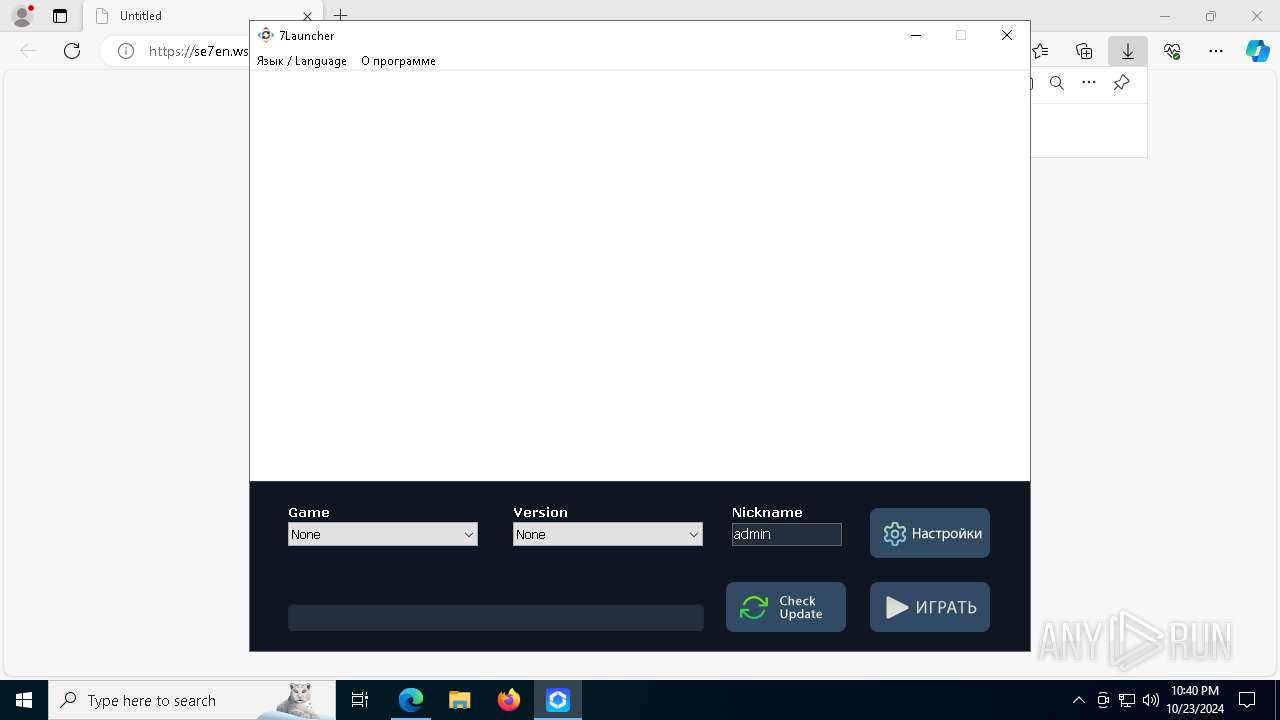The height and width of the screenshot is (720, 1280).
Task: Open Firefox from taskbar
Action: pos(509,700)
